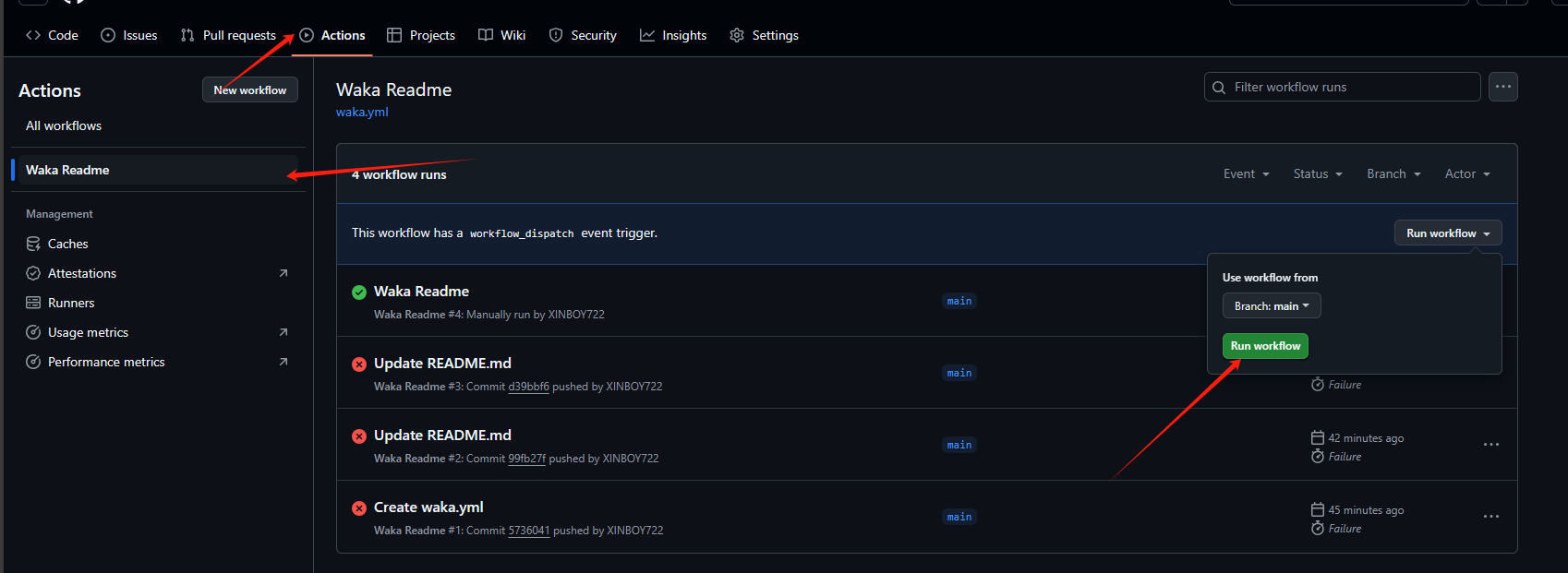Select the Actions tab
Screen dimensions: 1568x573
point(332,35)
